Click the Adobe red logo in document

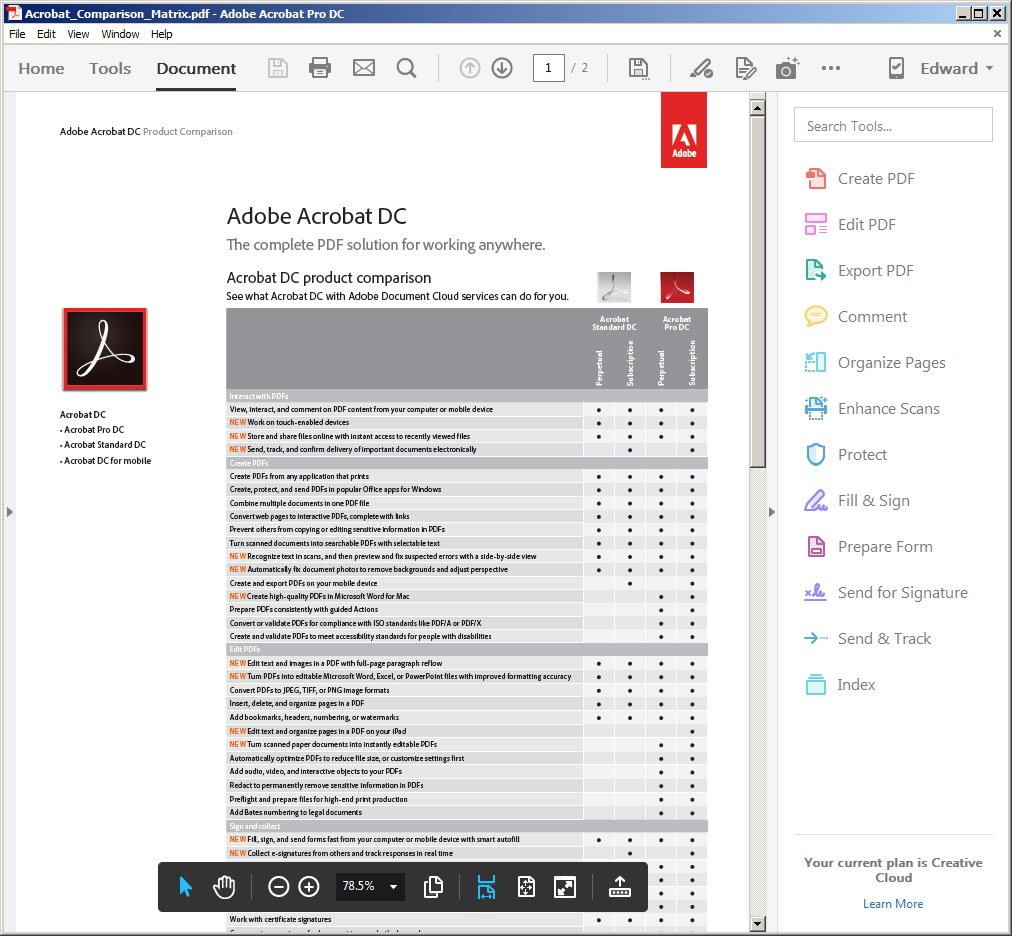coord(683,130)
